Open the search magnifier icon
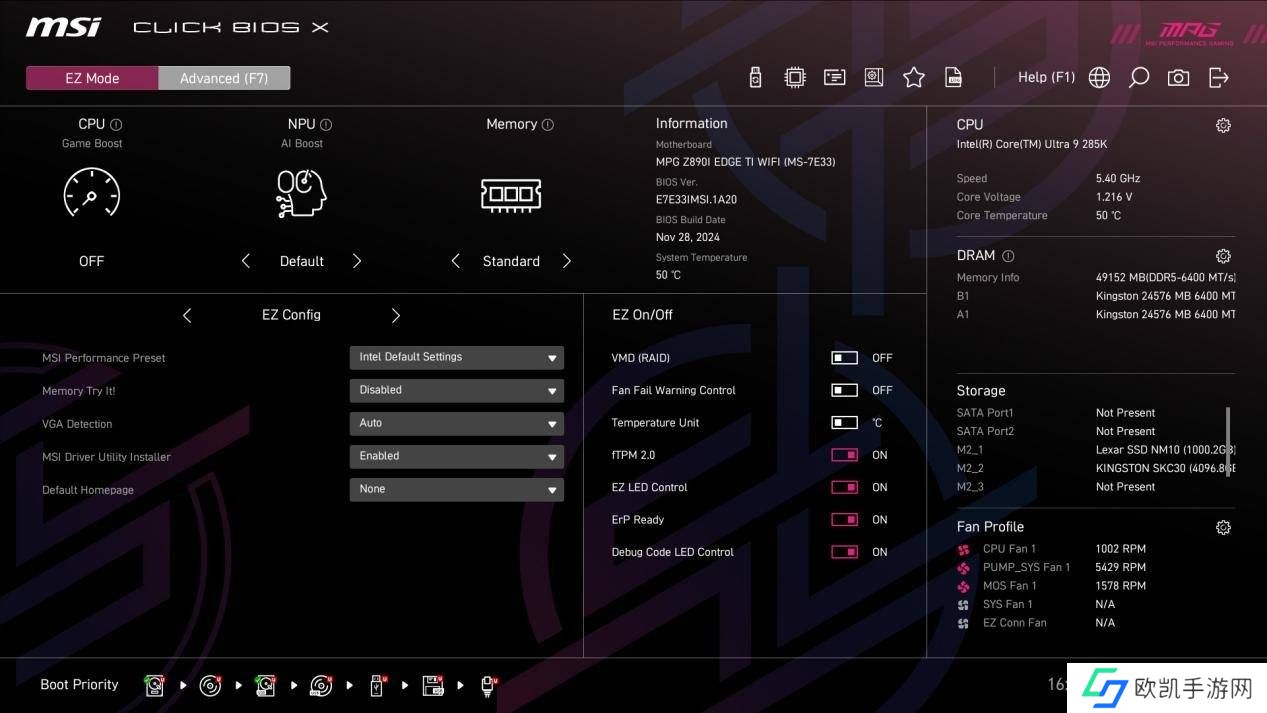Screen dimensions: 1267x713 pos(1138,77)
